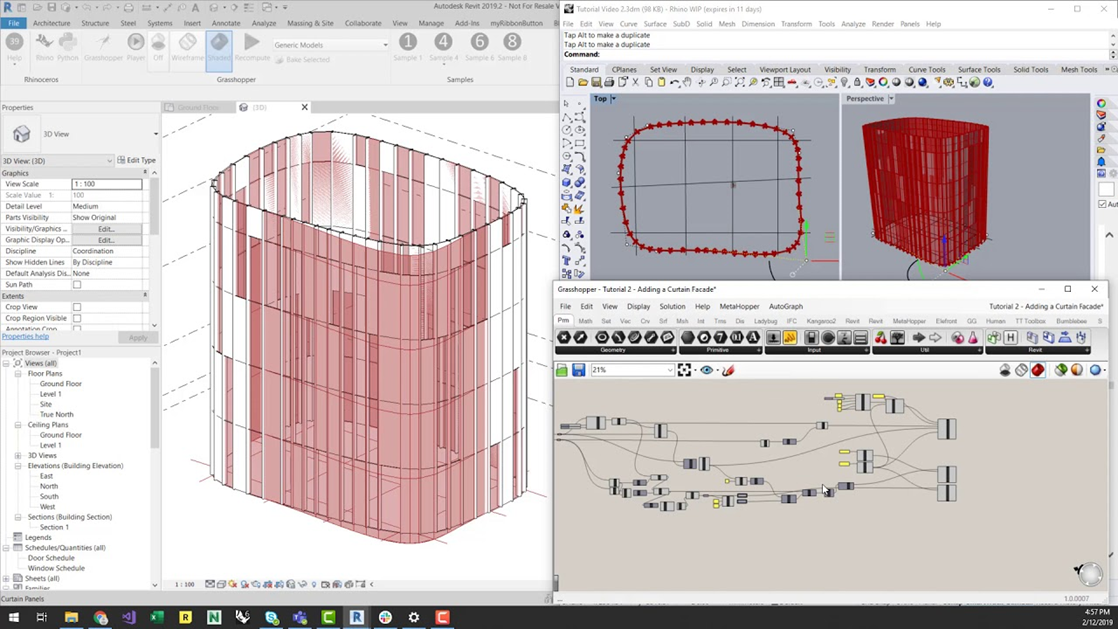Open Grasshopper Solution menu
Viewport: 1118px width, 629px height.
pyautogui.click(x=672, y=307)
